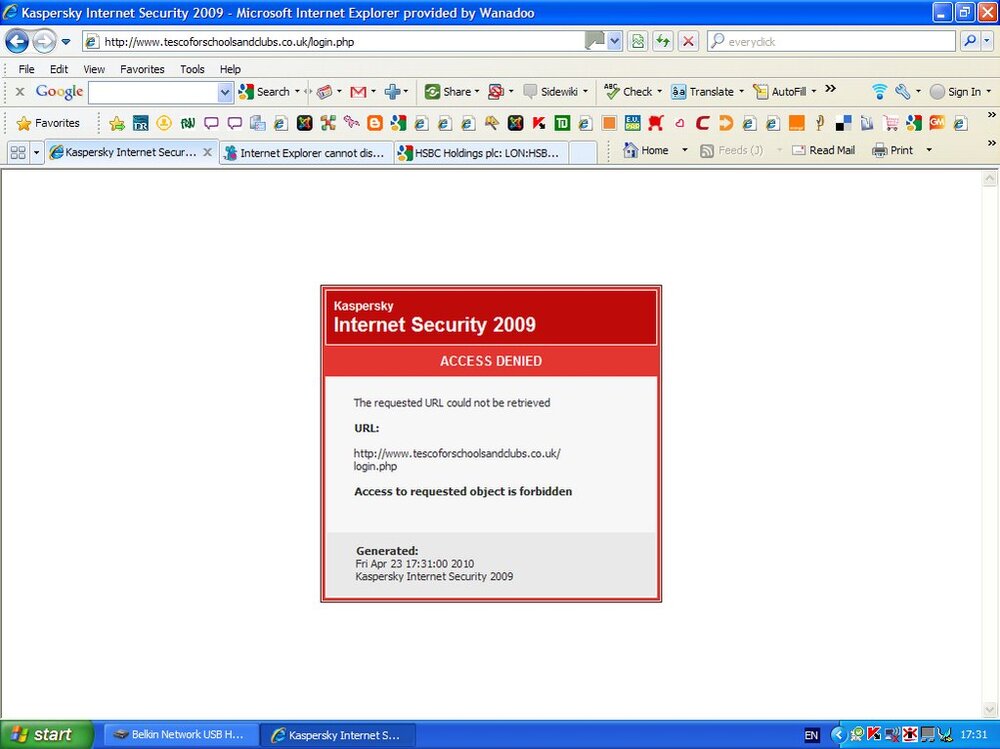Screen dimensions: 1000x749
Task: Switch to Belkin Network USB Hub taskbar window
Action: pos(180,735)
